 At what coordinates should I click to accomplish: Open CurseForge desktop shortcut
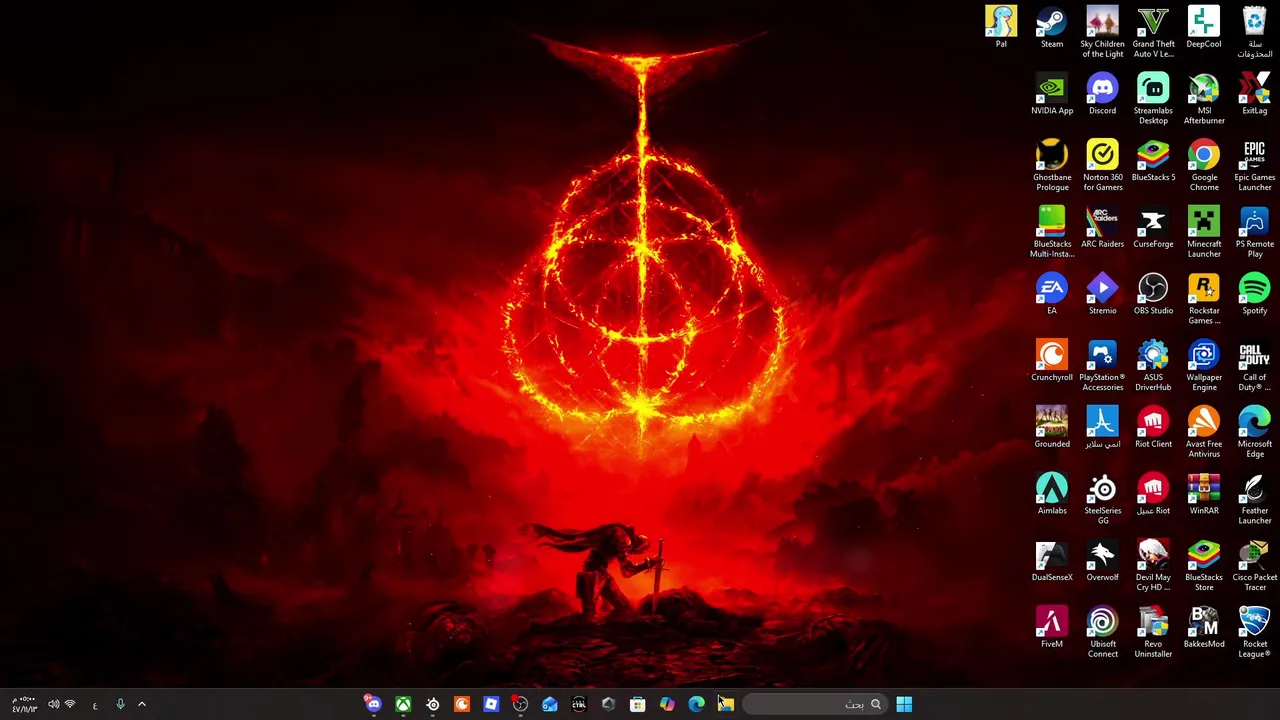[x=1153, y=229]
